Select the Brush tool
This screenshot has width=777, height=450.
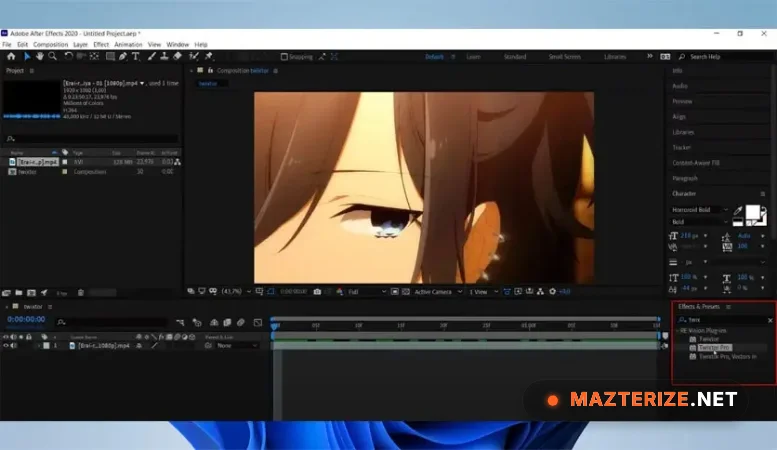[x=152, y=56]
